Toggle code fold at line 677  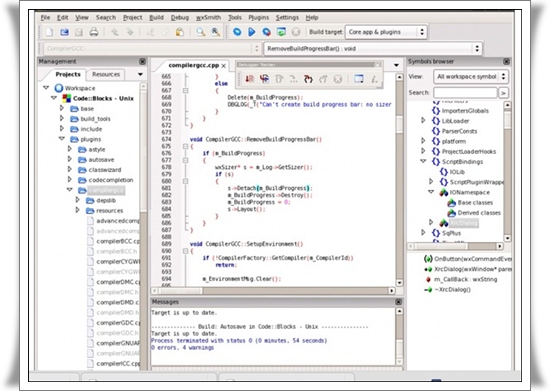point(186,160)
